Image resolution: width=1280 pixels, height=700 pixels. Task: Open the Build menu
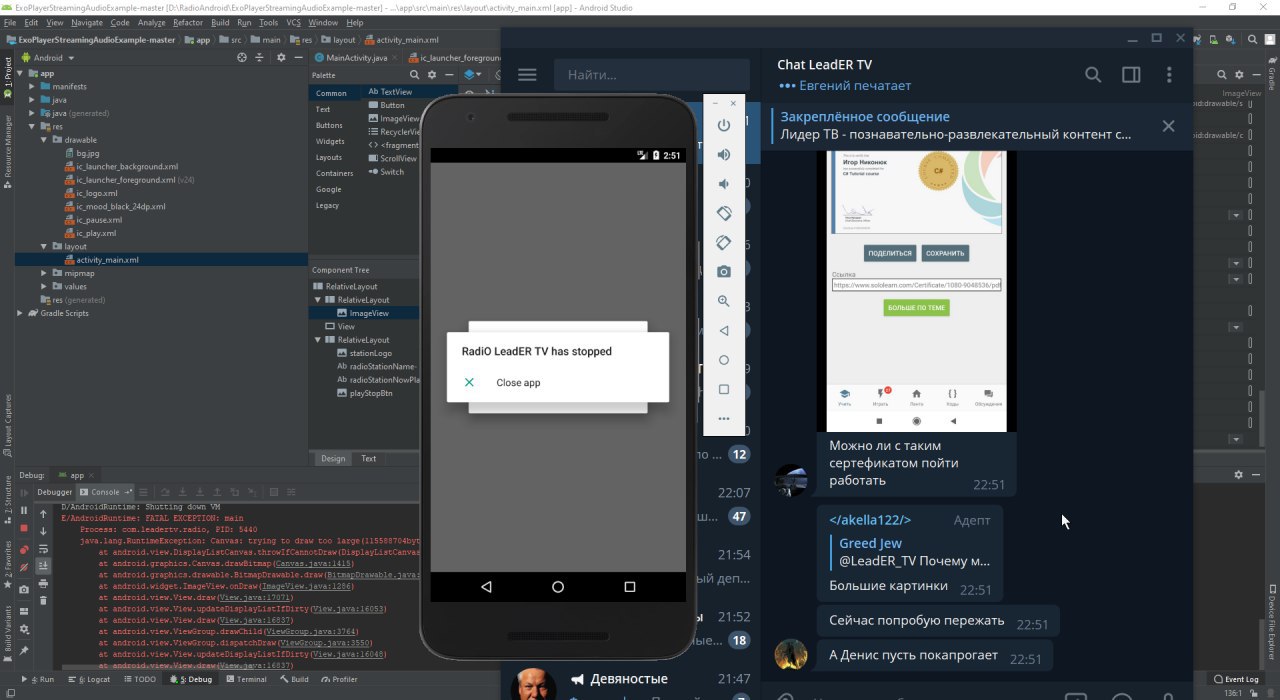(220, 22)
